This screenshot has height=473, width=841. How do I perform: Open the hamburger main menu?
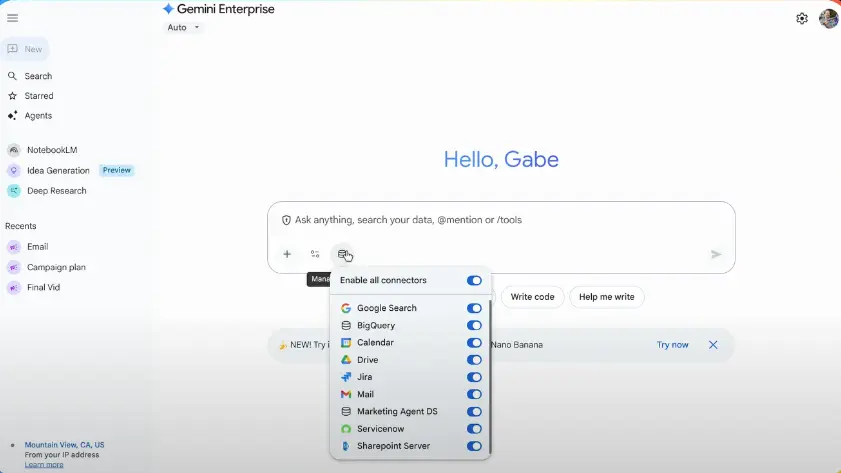click(x=12, y=18)
